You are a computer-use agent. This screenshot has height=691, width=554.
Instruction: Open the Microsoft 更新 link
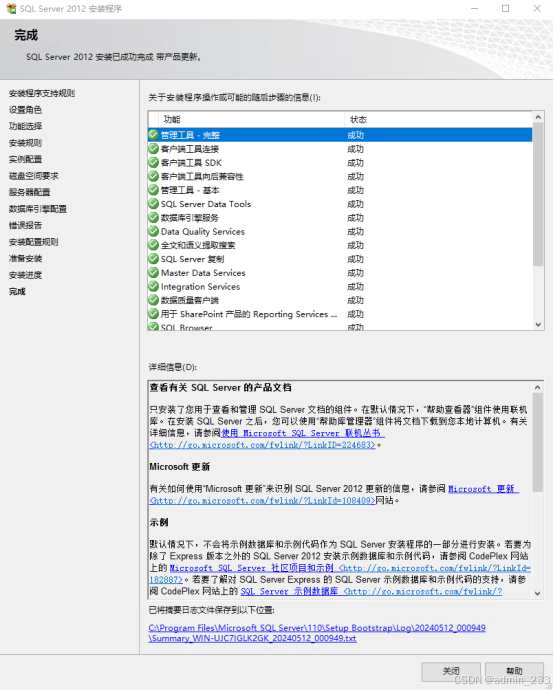click(x=483, y=489)
